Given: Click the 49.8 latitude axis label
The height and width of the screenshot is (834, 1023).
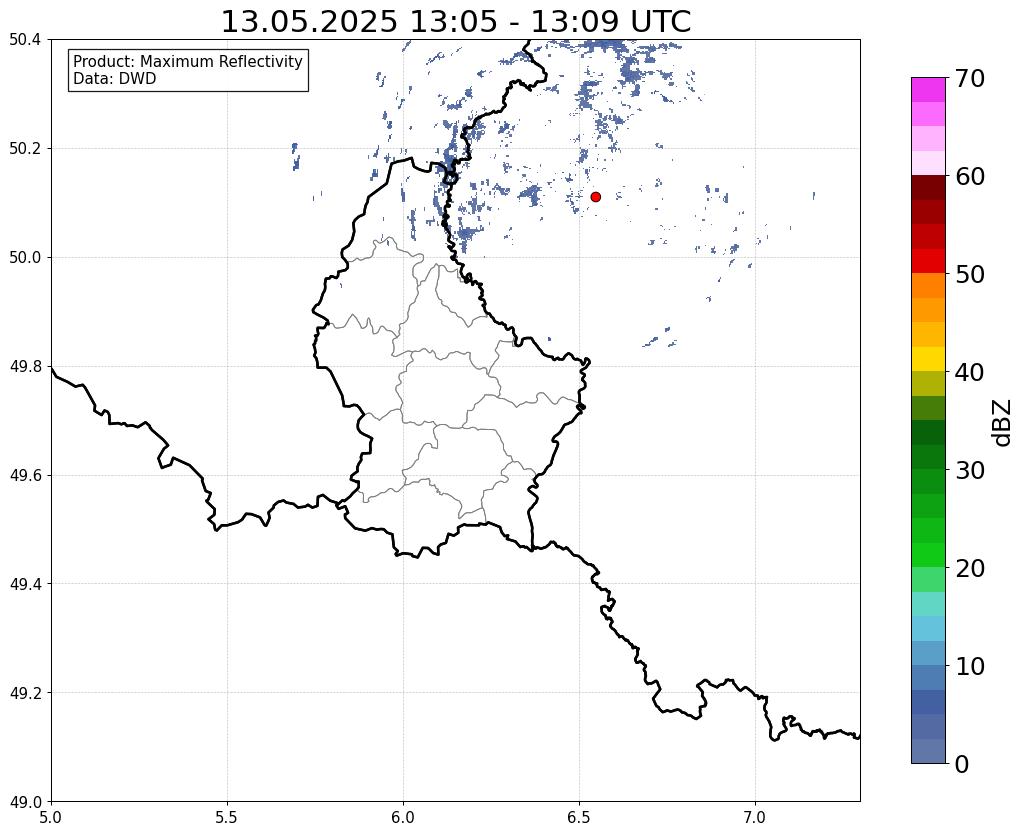Looking at the screenshot, I should (x=25, y=366).
